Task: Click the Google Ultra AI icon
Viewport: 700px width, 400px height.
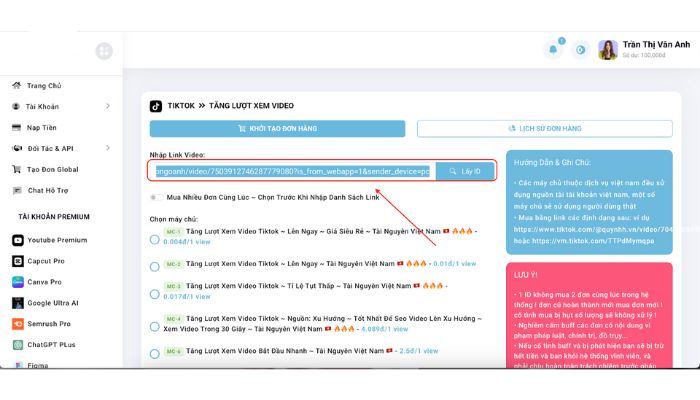Action: (x=18, y=303)
